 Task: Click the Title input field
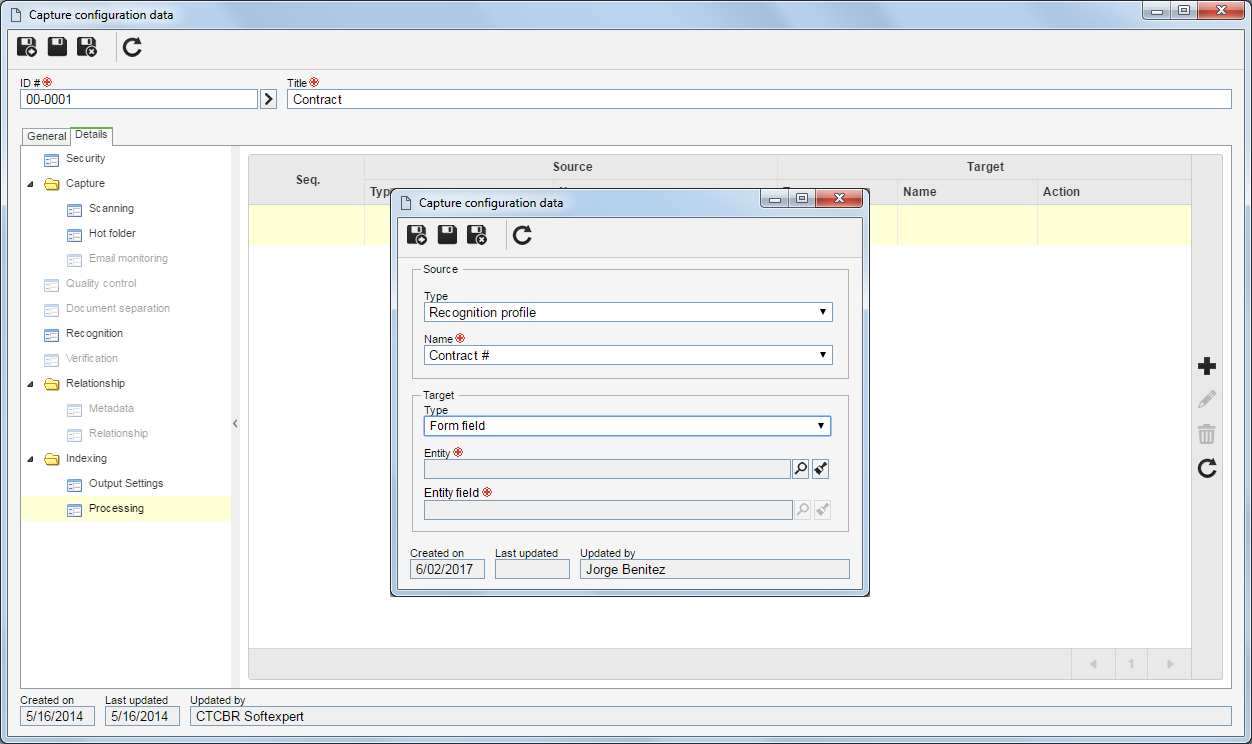759,99
